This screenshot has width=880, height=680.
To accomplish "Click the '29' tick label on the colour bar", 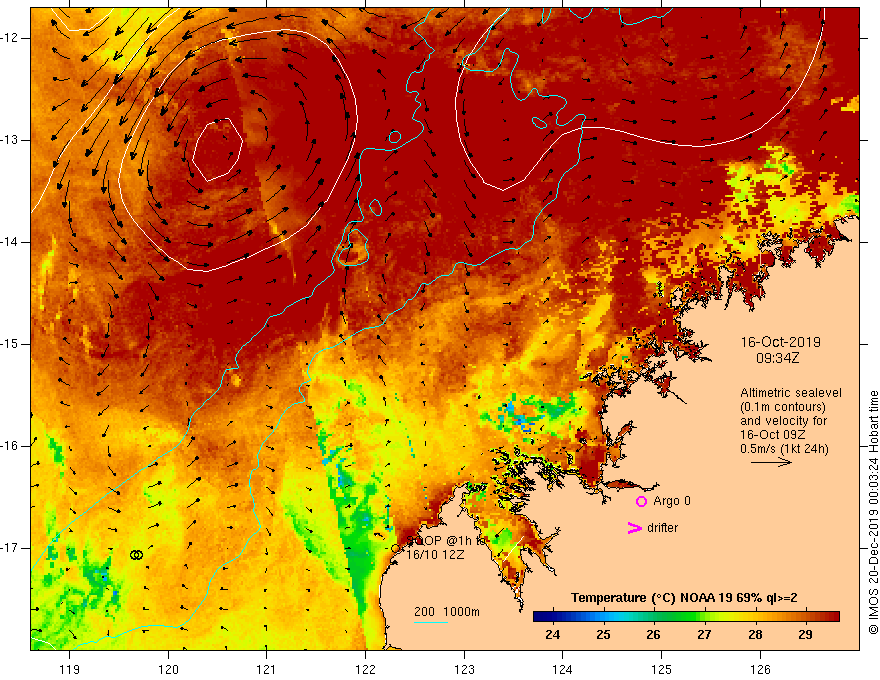I will (805, 635).
